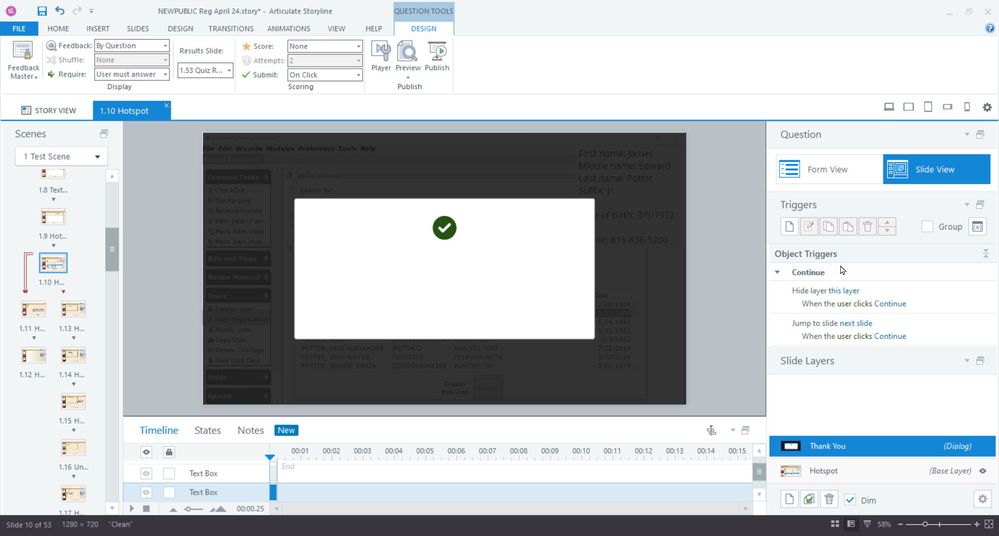Switch to Form View
The height and width of the screenshot is (536, 999).
point(827,169)
